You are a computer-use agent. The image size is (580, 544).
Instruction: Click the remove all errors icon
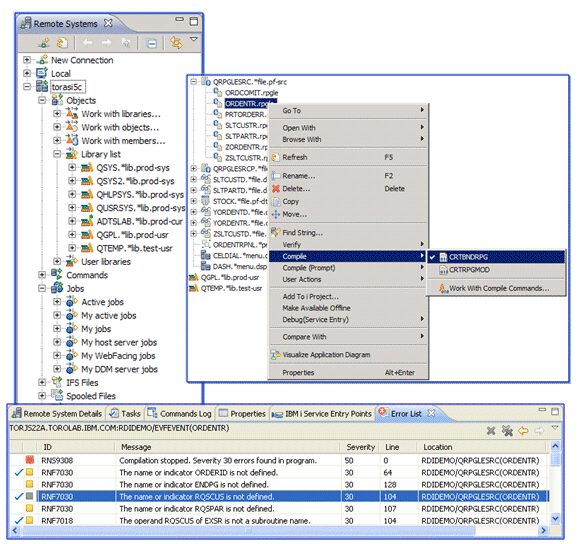[507, 430]
